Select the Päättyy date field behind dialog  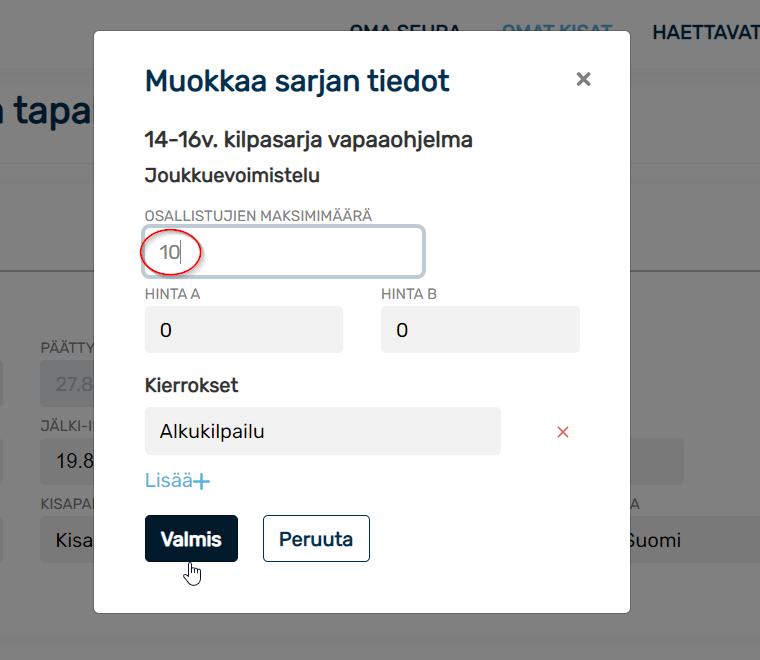tap(67, 383)
